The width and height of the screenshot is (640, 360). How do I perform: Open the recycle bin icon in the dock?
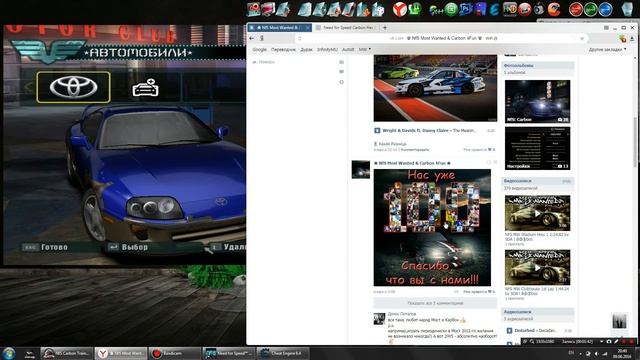click(x=627, y=9)
